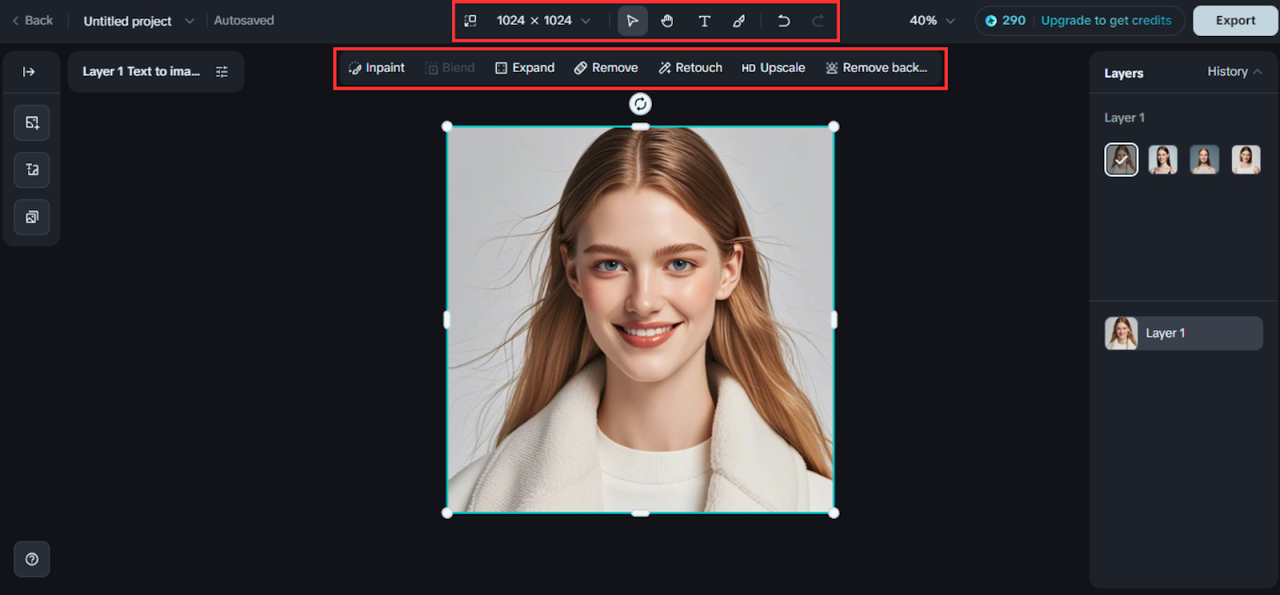Click the Layer 1 heading text

pos(1124,118)
